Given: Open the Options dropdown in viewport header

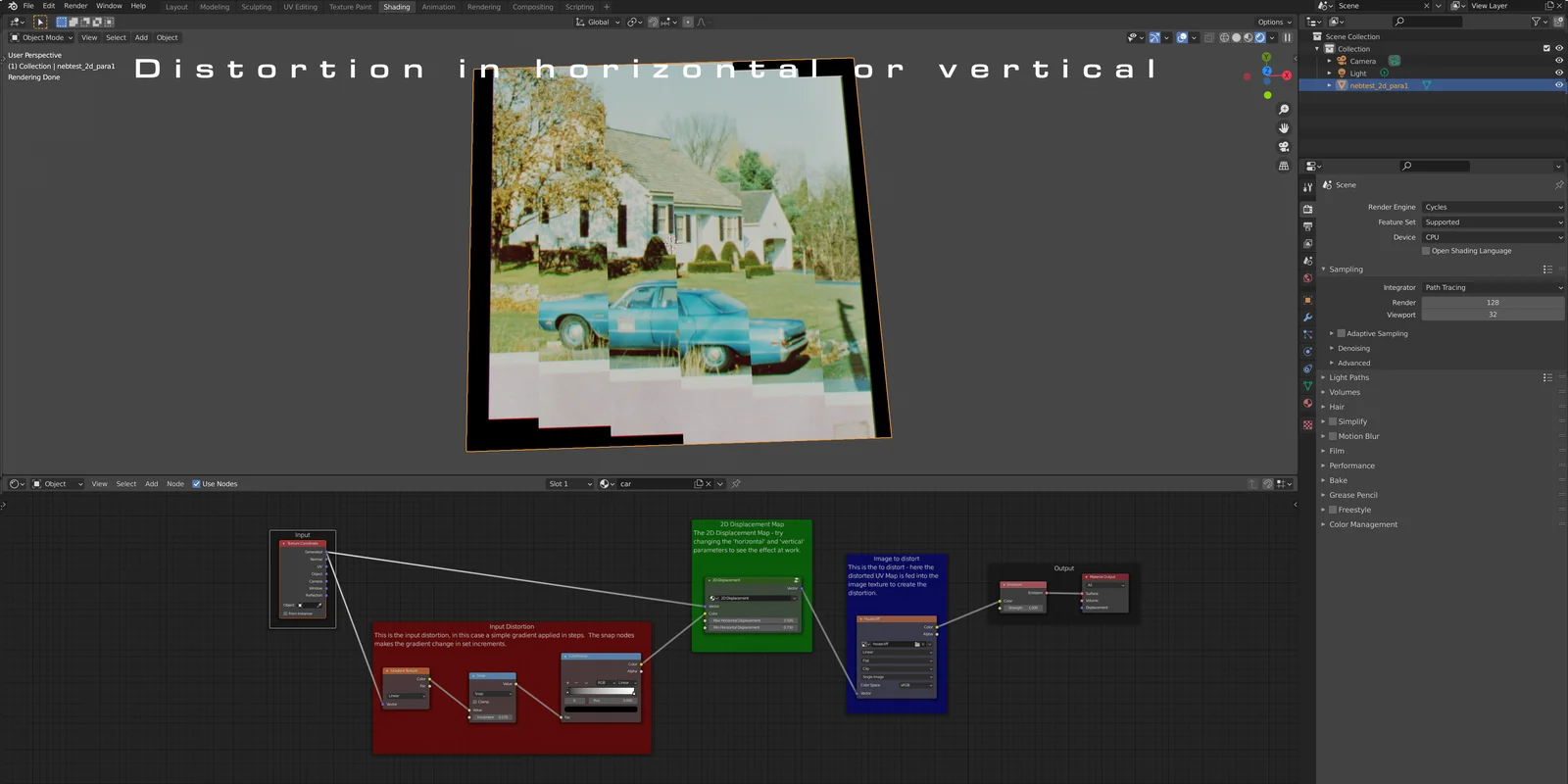Looking at the screenshot, I should 1274,22.
